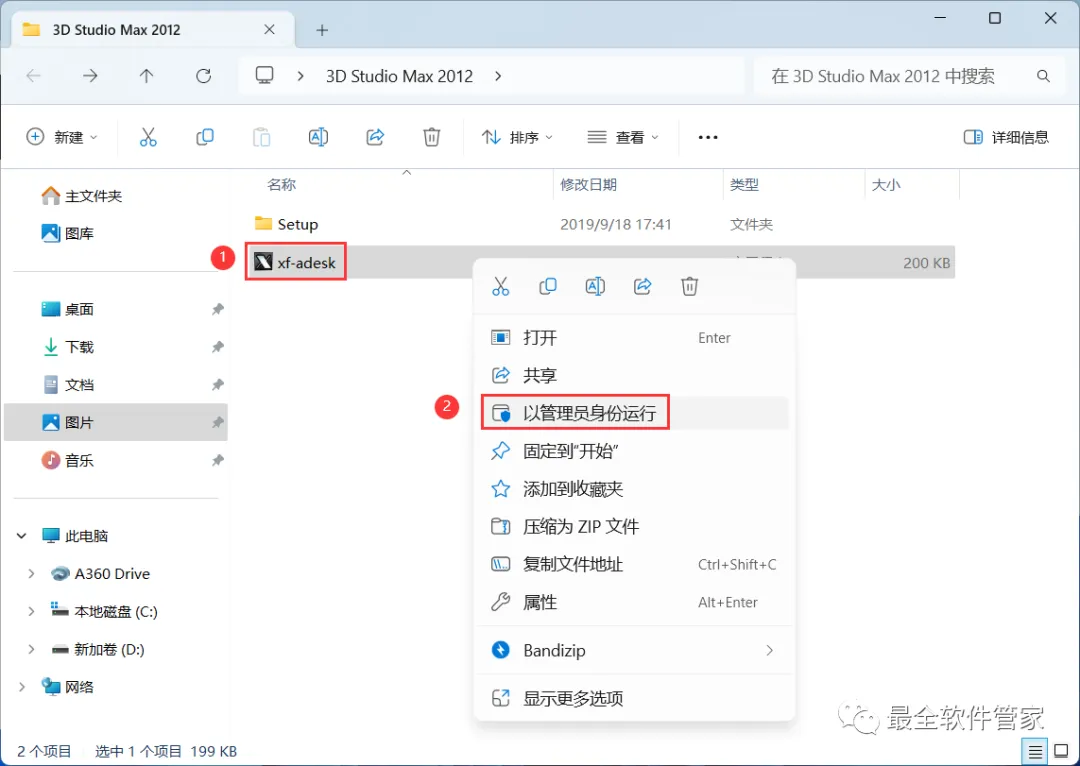
Task: Click the Copy icon in the context menu
Action: (548, 286)
